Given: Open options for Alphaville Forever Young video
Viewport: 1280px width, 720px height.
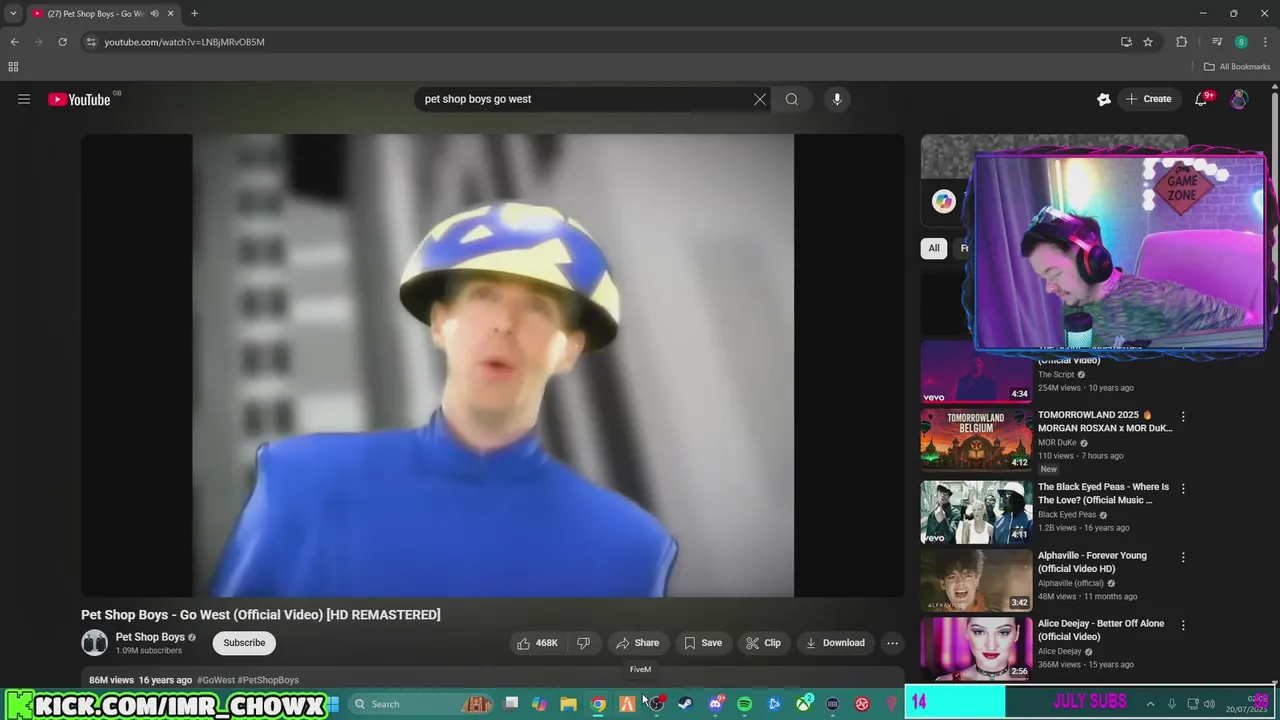Looking at the screenshot, I should point(1183,557).
